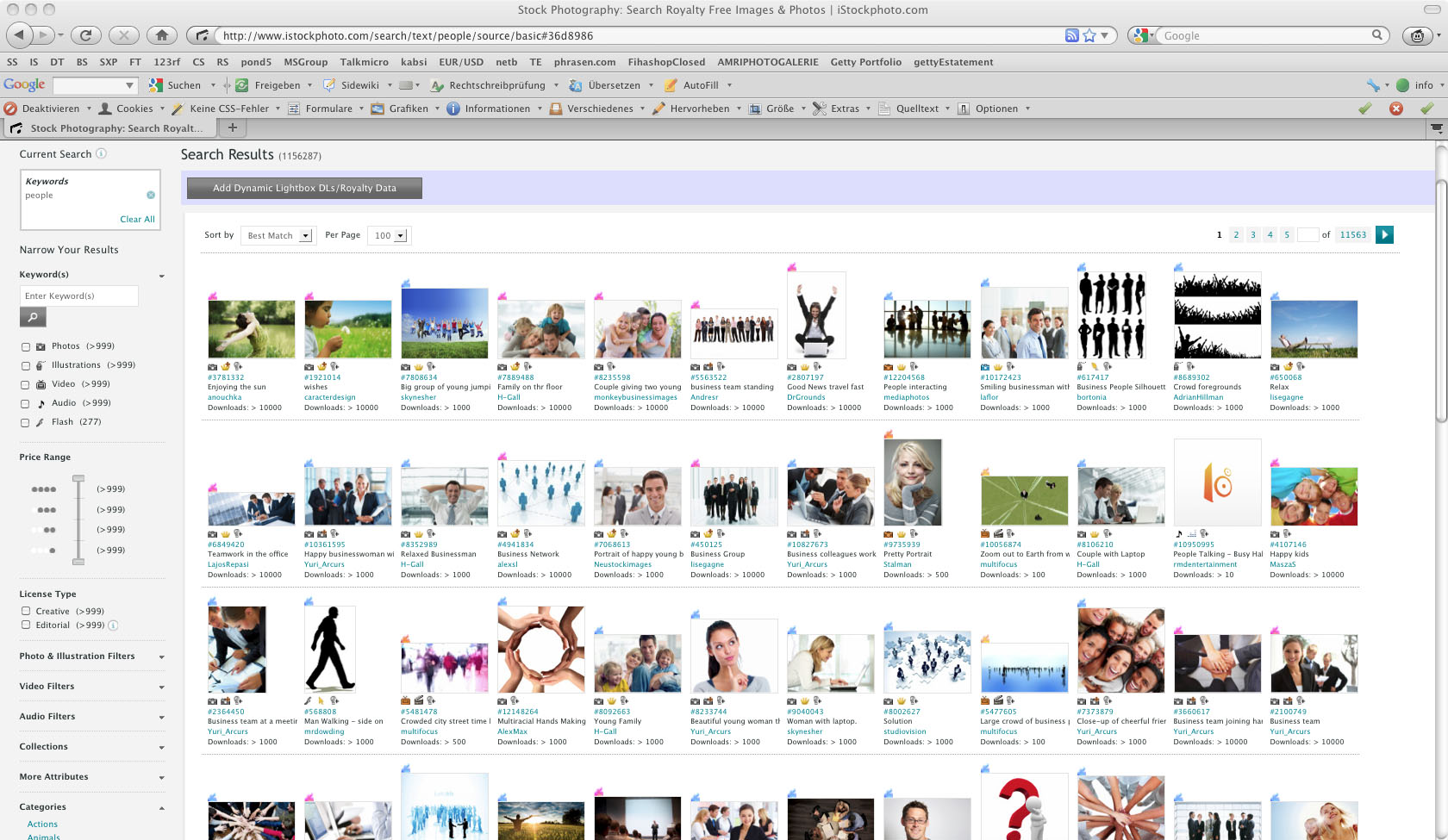The image size is (1448, 840).
Task: Click the Clear All link
Action: point(137,219)
